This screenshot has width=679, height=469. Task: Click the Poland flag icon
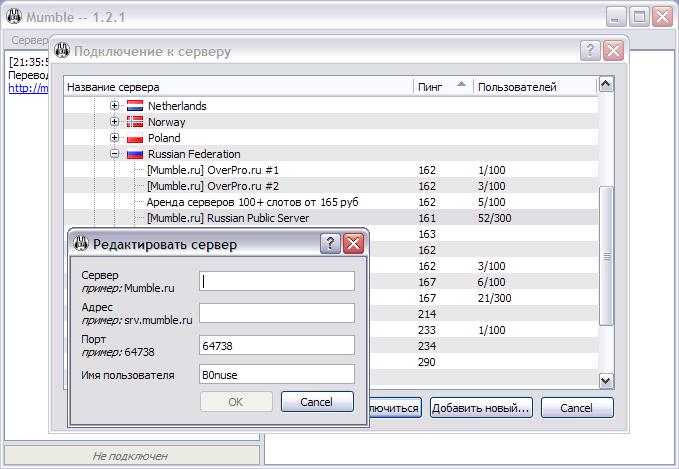pos(135,138)
